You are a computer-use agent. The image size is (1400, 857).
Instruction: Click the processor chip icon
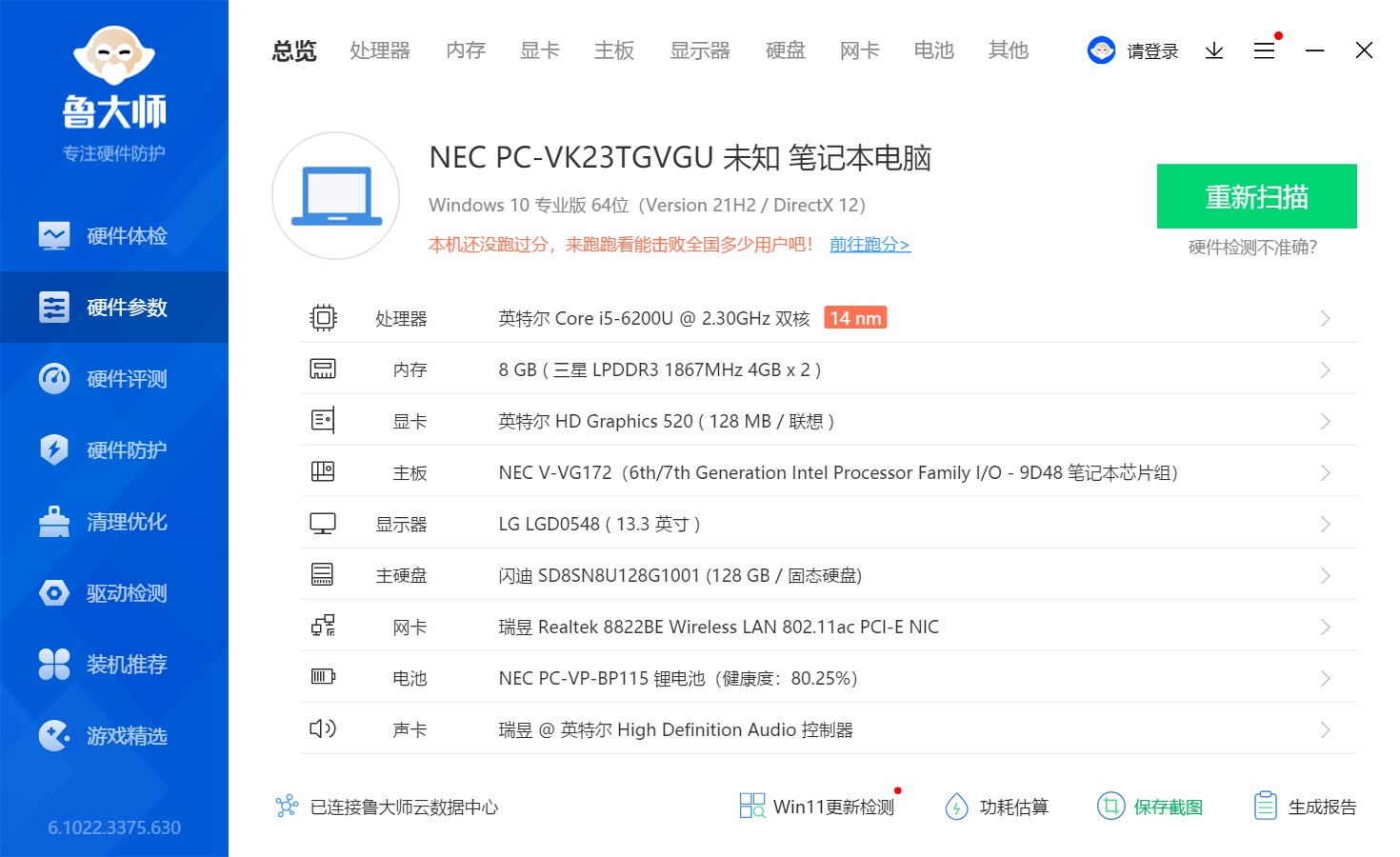click(324, 317)
